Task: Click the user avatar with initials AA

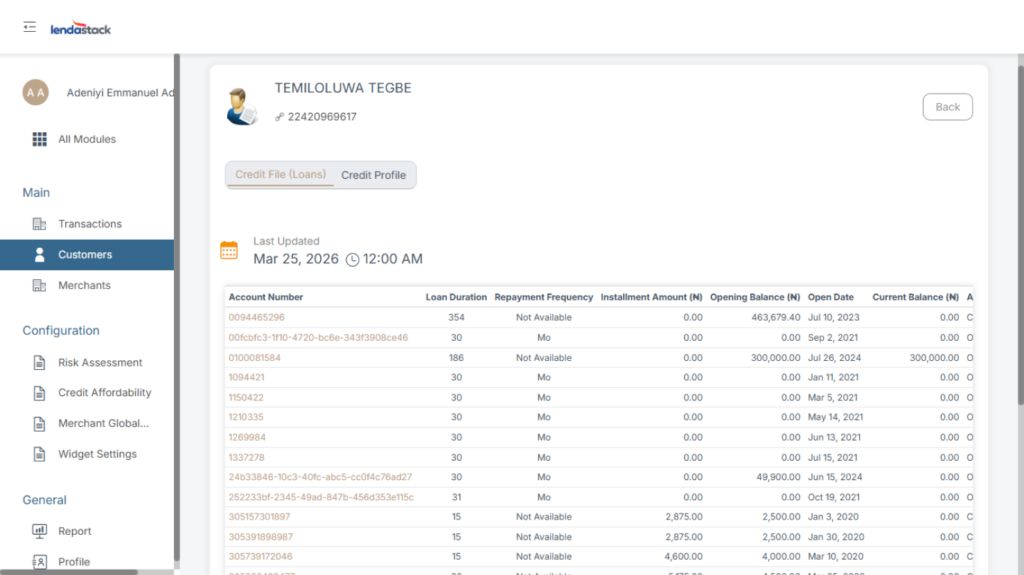Action: (x=35, y=93)
